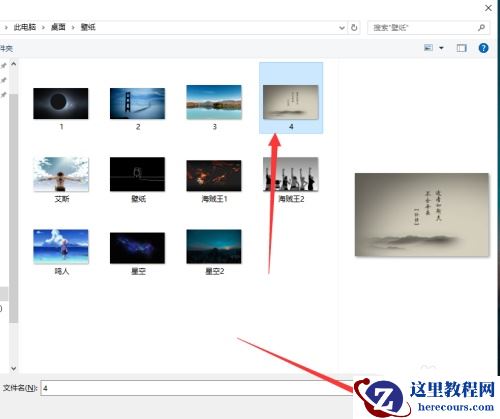Click the file name input field

tap(197, 388)
